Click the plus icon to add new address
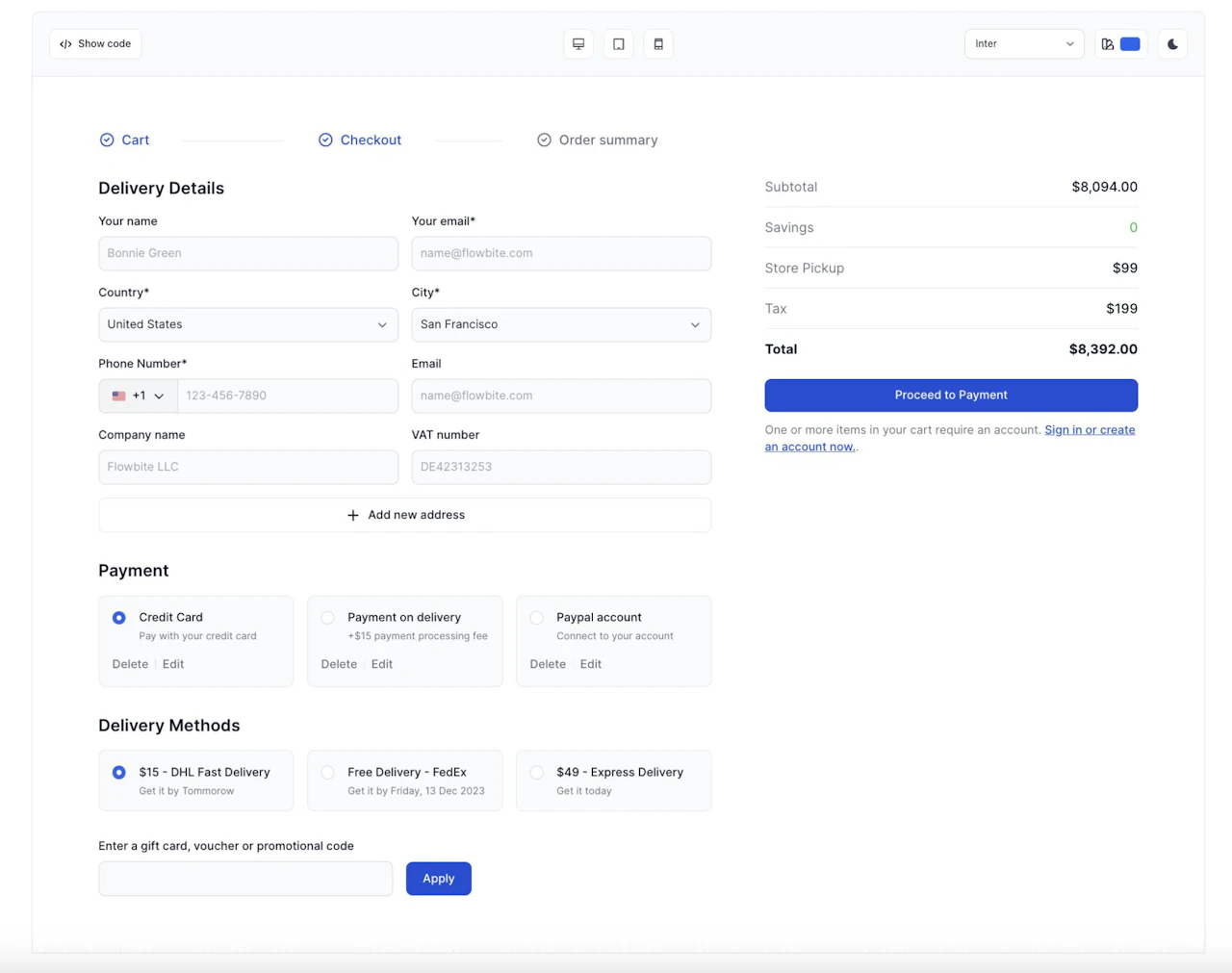This screenshot has height=973, width=1232. pyautogui.click(x=353, y=515)
